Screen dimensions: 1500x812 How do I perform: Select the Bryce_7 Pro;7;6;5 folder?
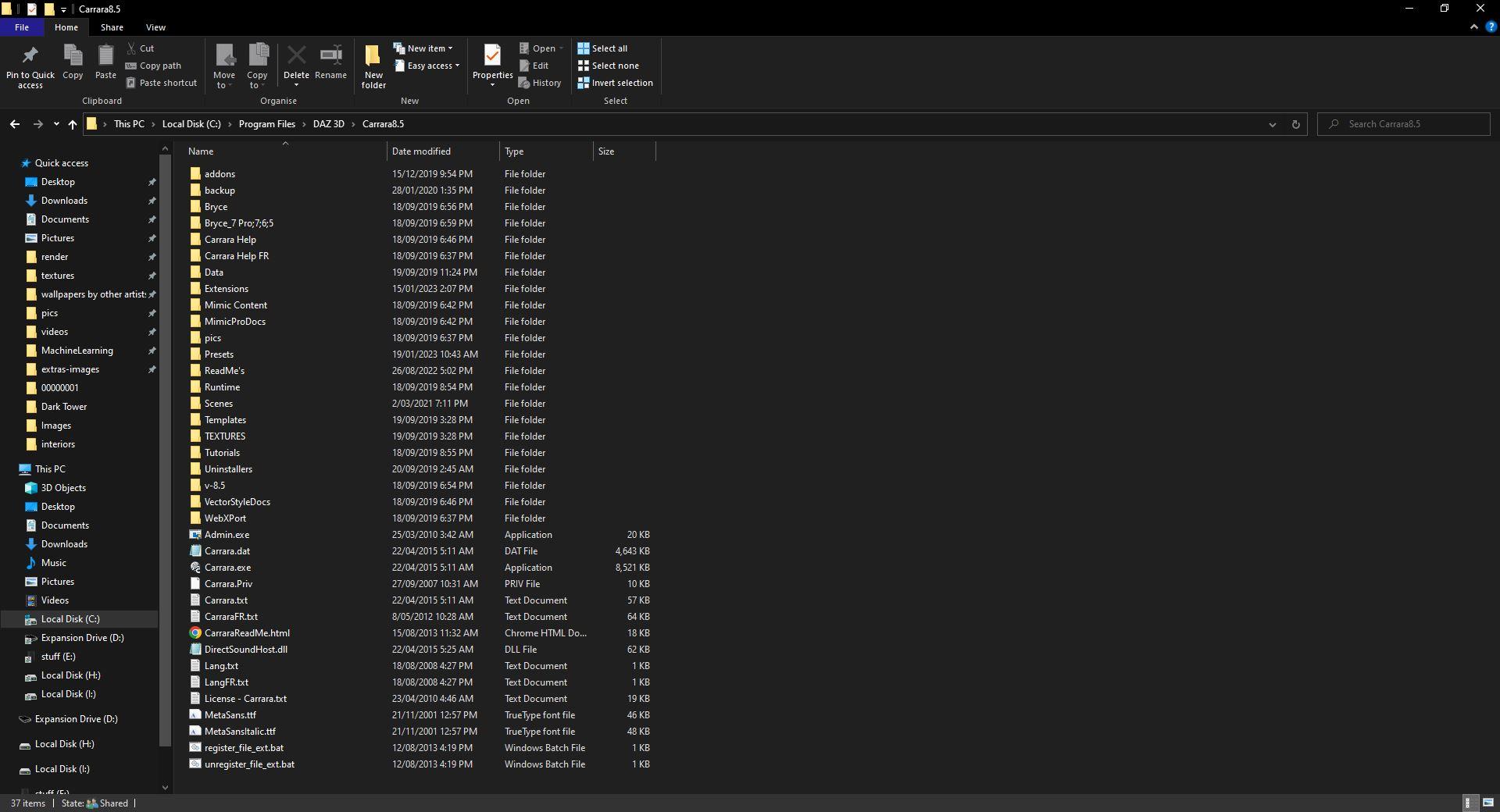tap(238, 223)
